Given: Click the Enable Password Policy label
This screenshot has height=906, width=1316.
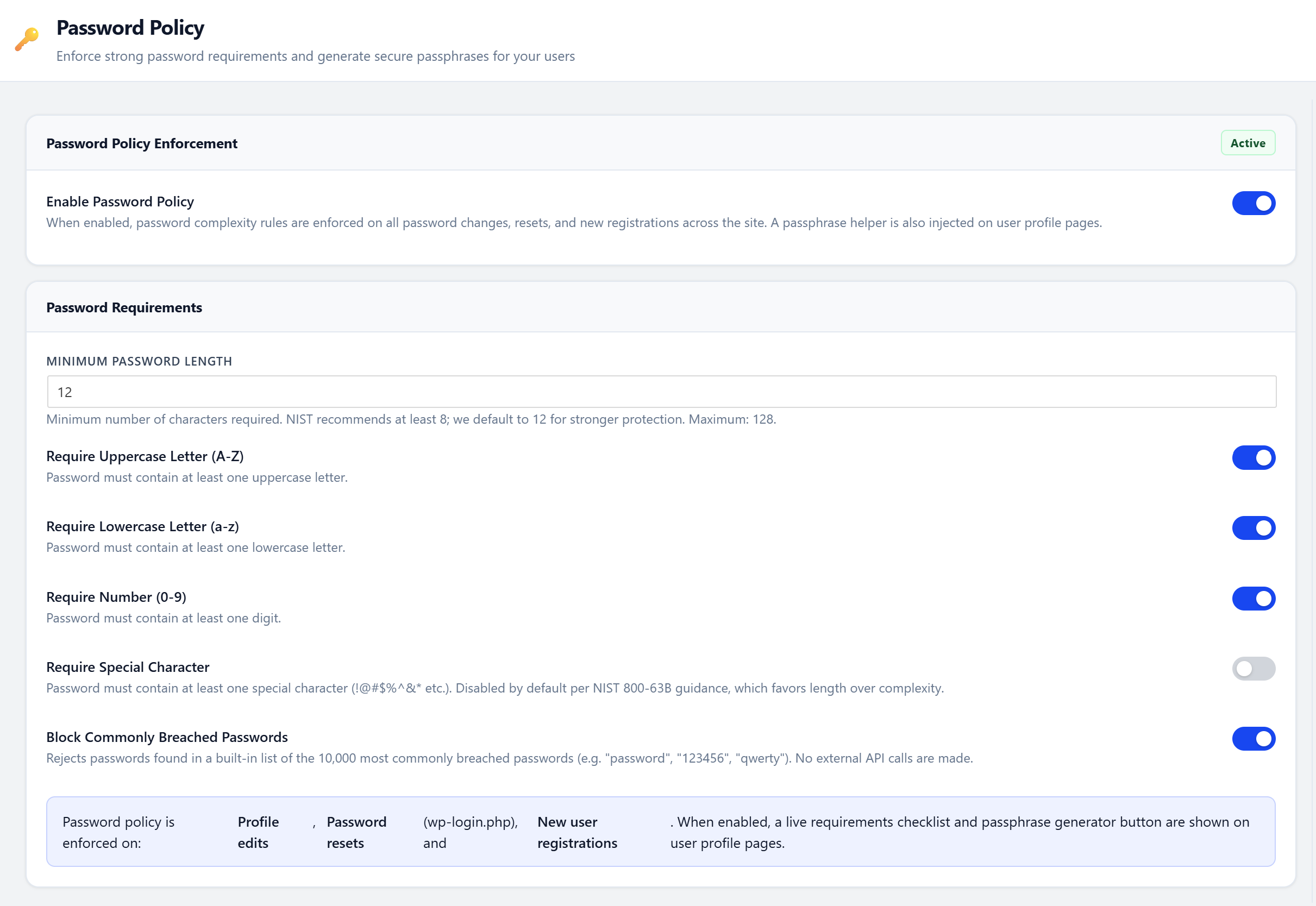Looking at the screenshot, I should [119, 202].
